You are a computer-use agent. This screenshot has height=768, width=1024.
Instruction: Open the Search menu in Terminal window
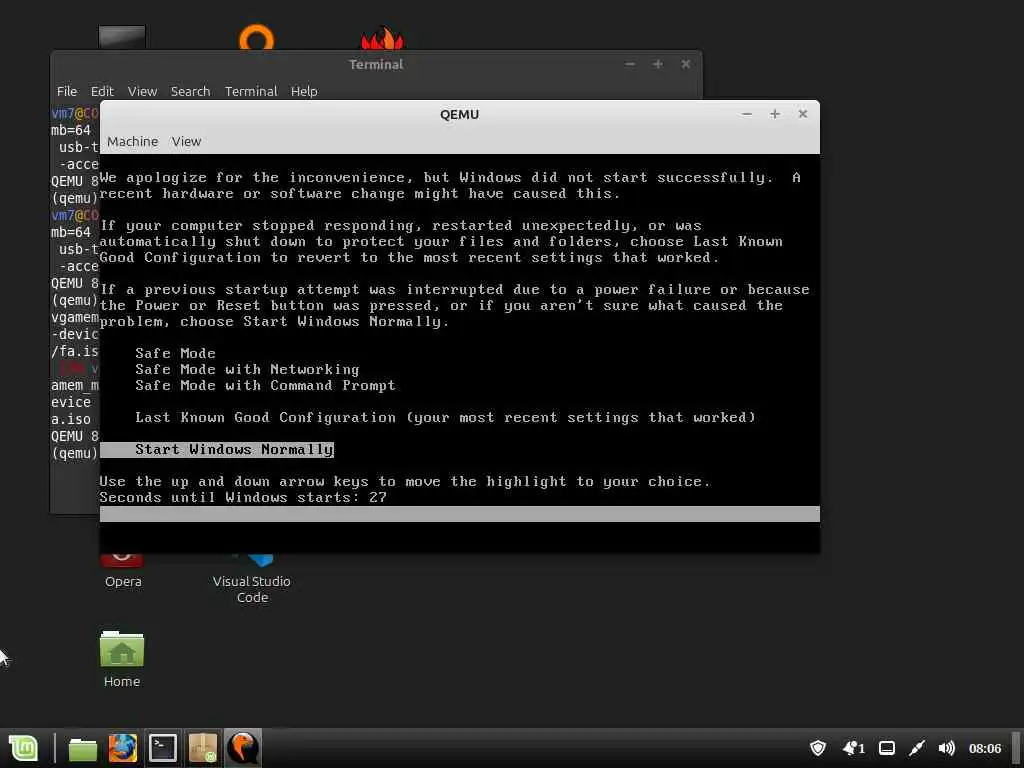(191, 91)
